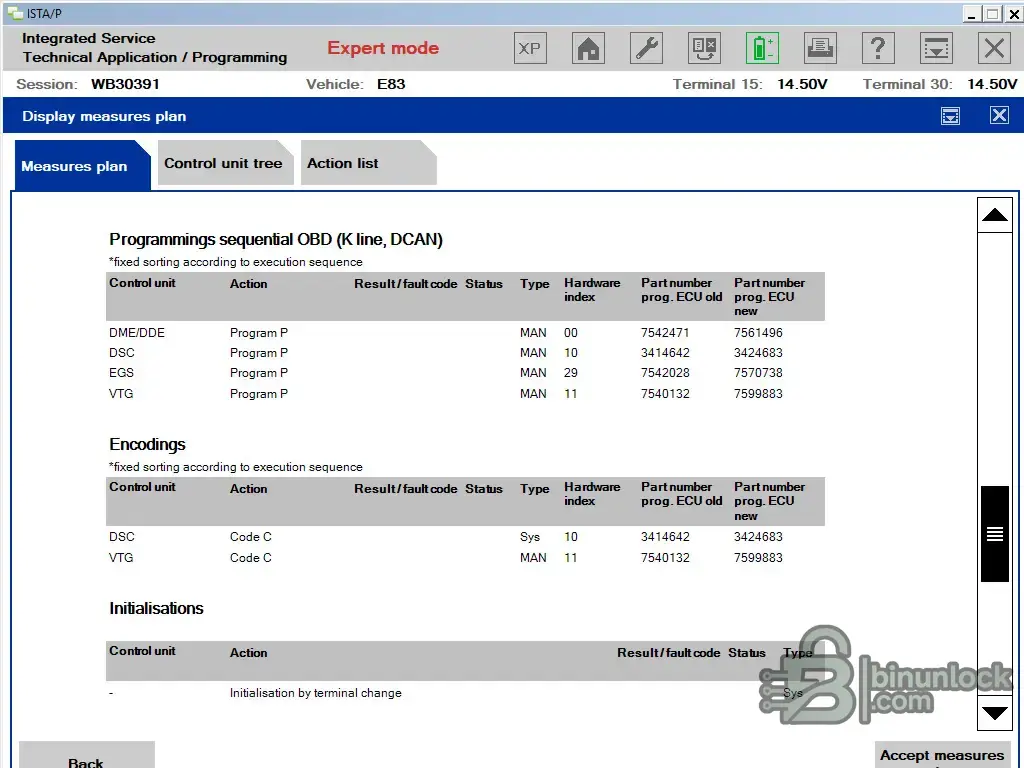Click the Encodings section heading
Viewport: 1024px width, 768px height.
148,445
